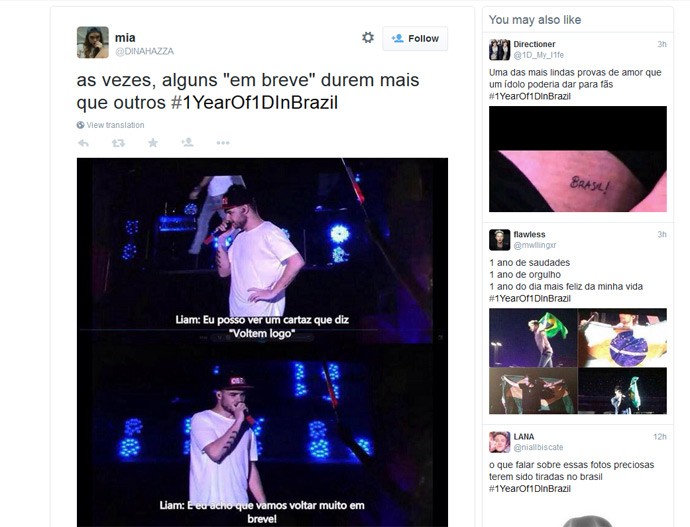Image resolution: width=690 pixels, height=527 pixels.
Task: Open the @DINAHAZZA handle link
Action: [x=144, y=51]
